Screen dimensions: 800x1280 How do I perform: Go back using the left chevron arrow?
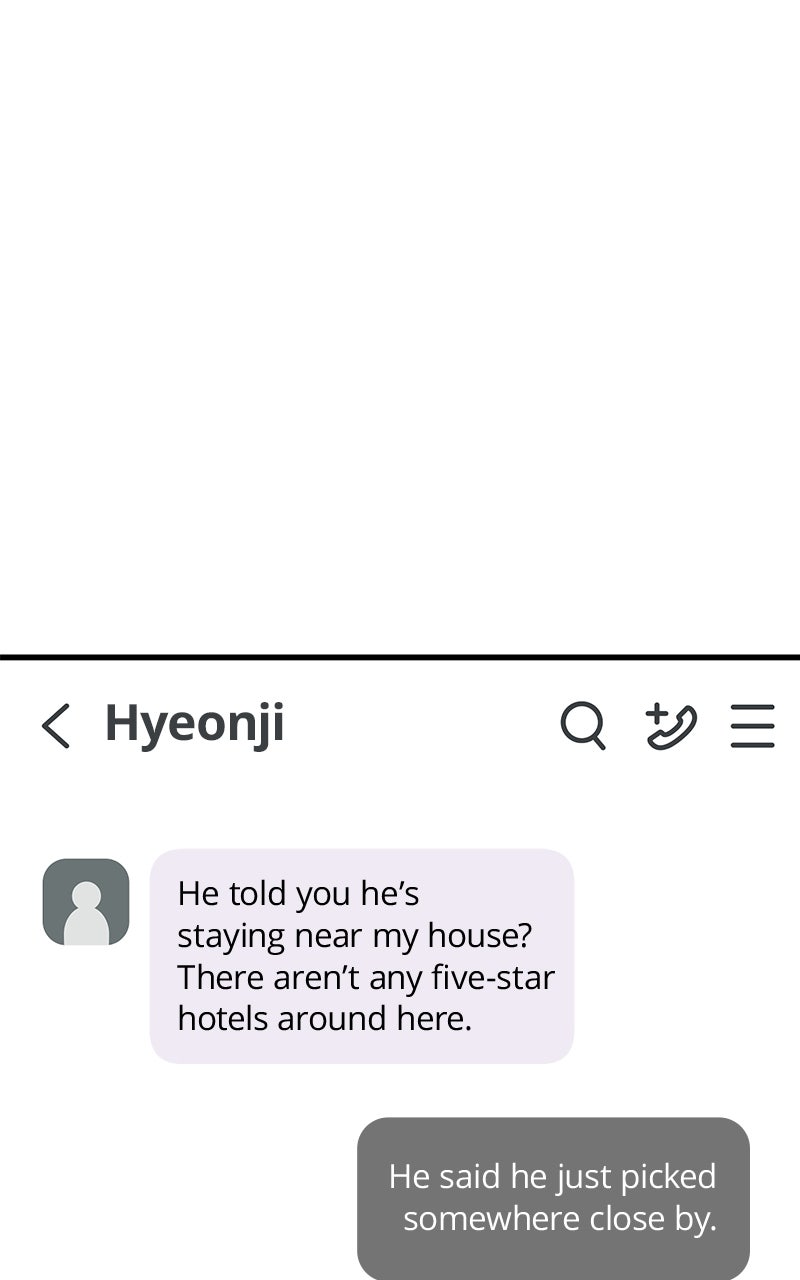point(56,725)
